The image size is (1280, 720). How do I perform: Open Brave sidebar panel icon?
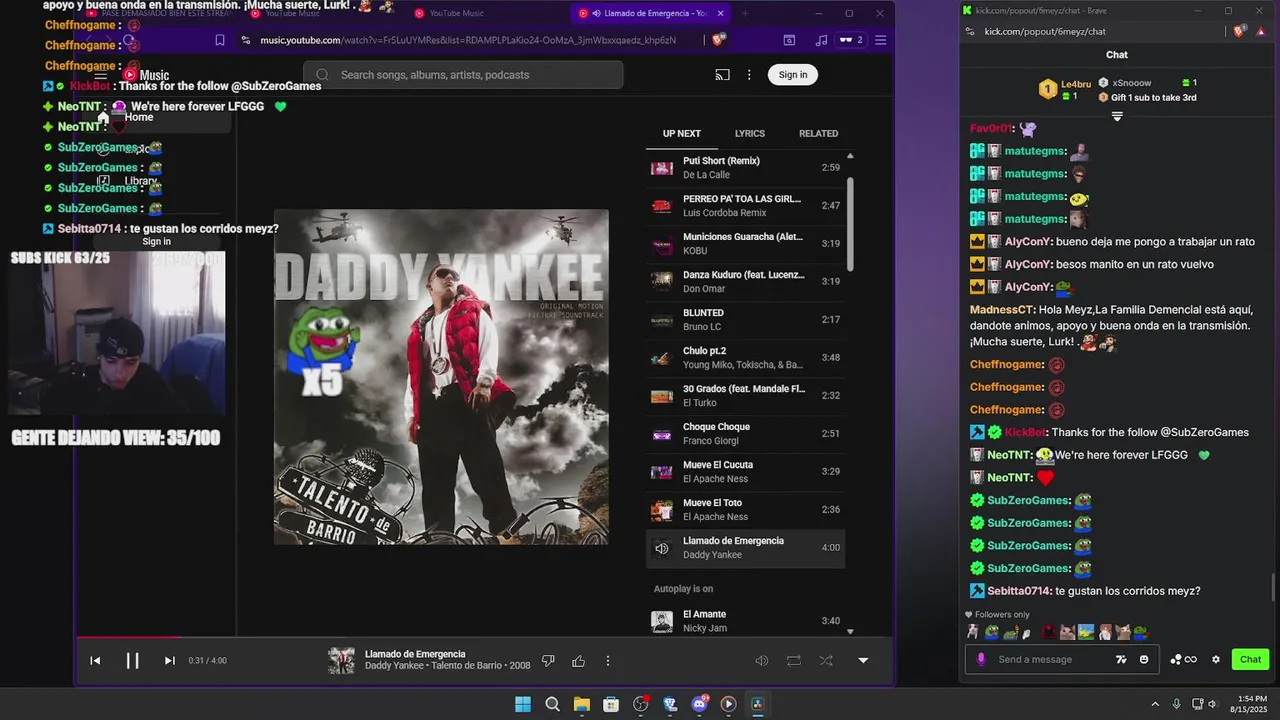tap(789, 40)
